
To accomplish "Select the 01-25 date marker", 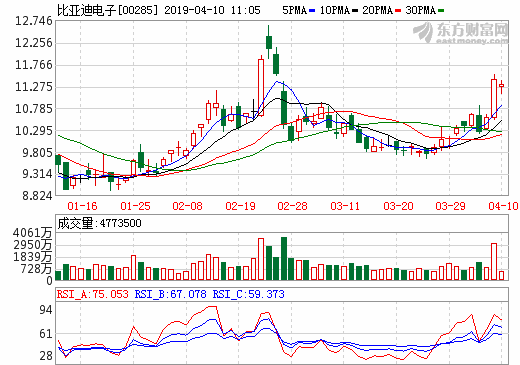I will (135, 206).
